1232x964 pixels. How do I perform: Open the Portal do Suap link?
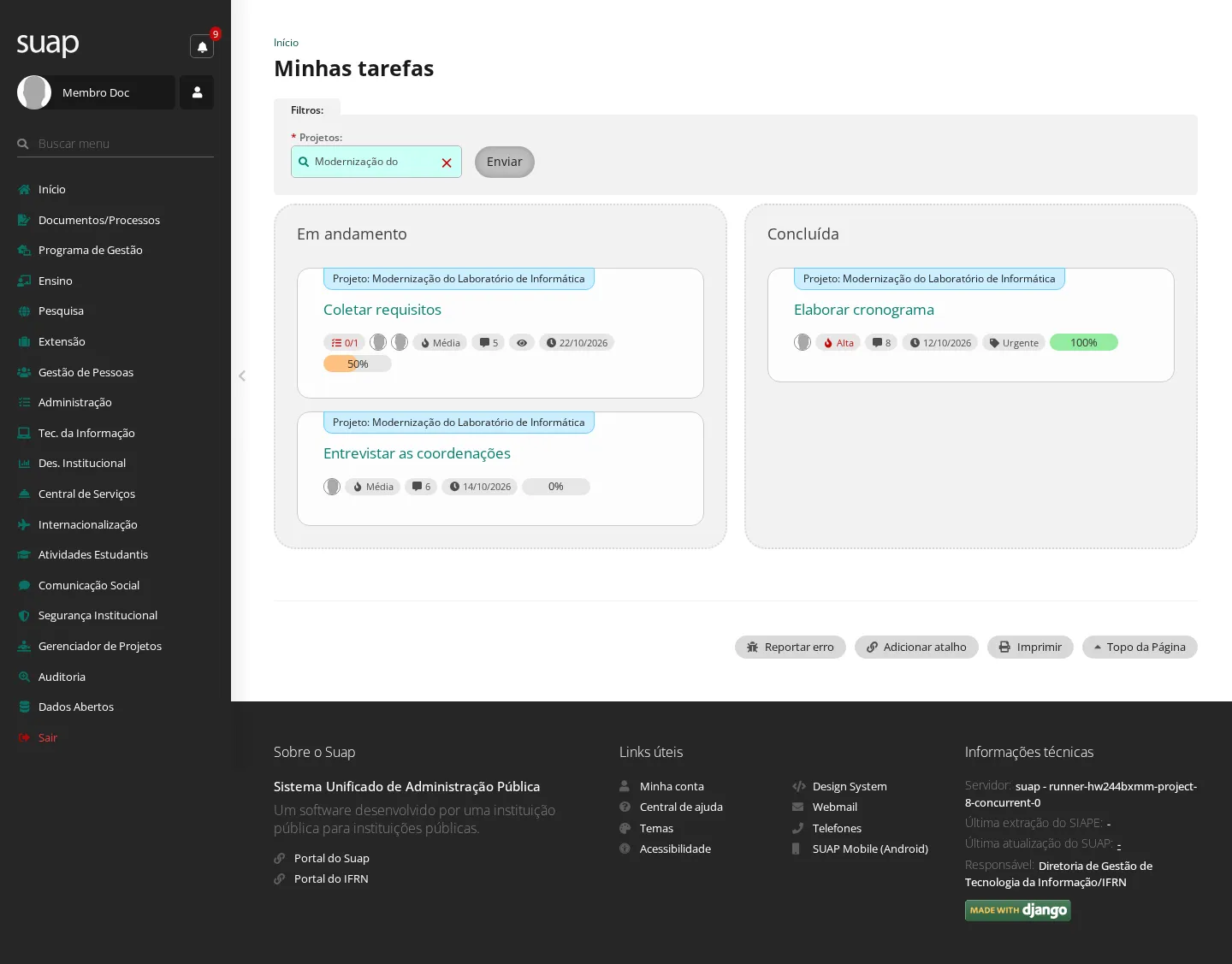pyautogui.click(x=332, y=858)
